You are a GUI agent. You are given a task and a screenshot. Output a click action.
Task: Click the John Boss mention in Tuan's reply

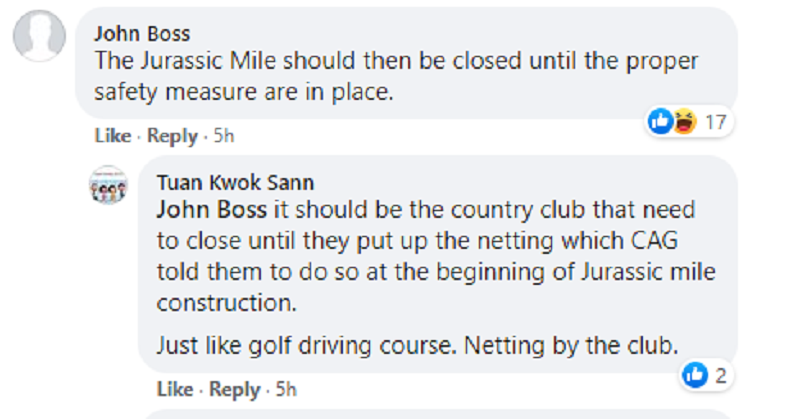point(211,212)
